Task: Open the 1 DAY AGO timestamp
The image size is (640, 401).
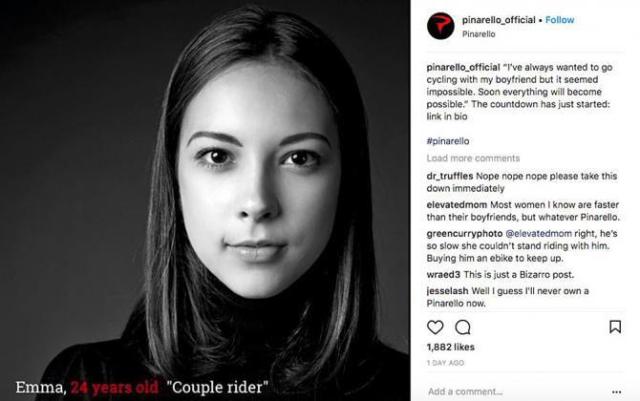Action: [x=445, y=363]
